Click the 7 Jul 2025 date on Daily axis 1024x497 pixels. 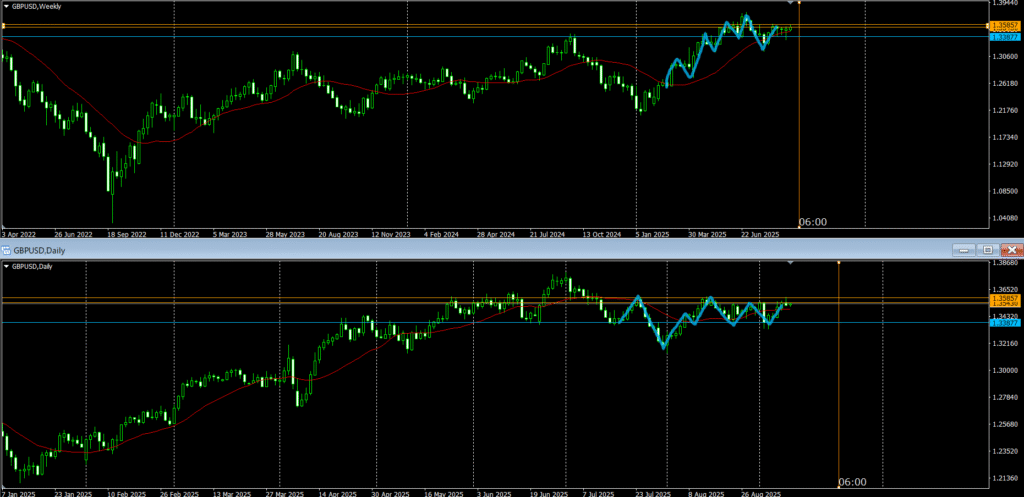click(x=600, y=494)
